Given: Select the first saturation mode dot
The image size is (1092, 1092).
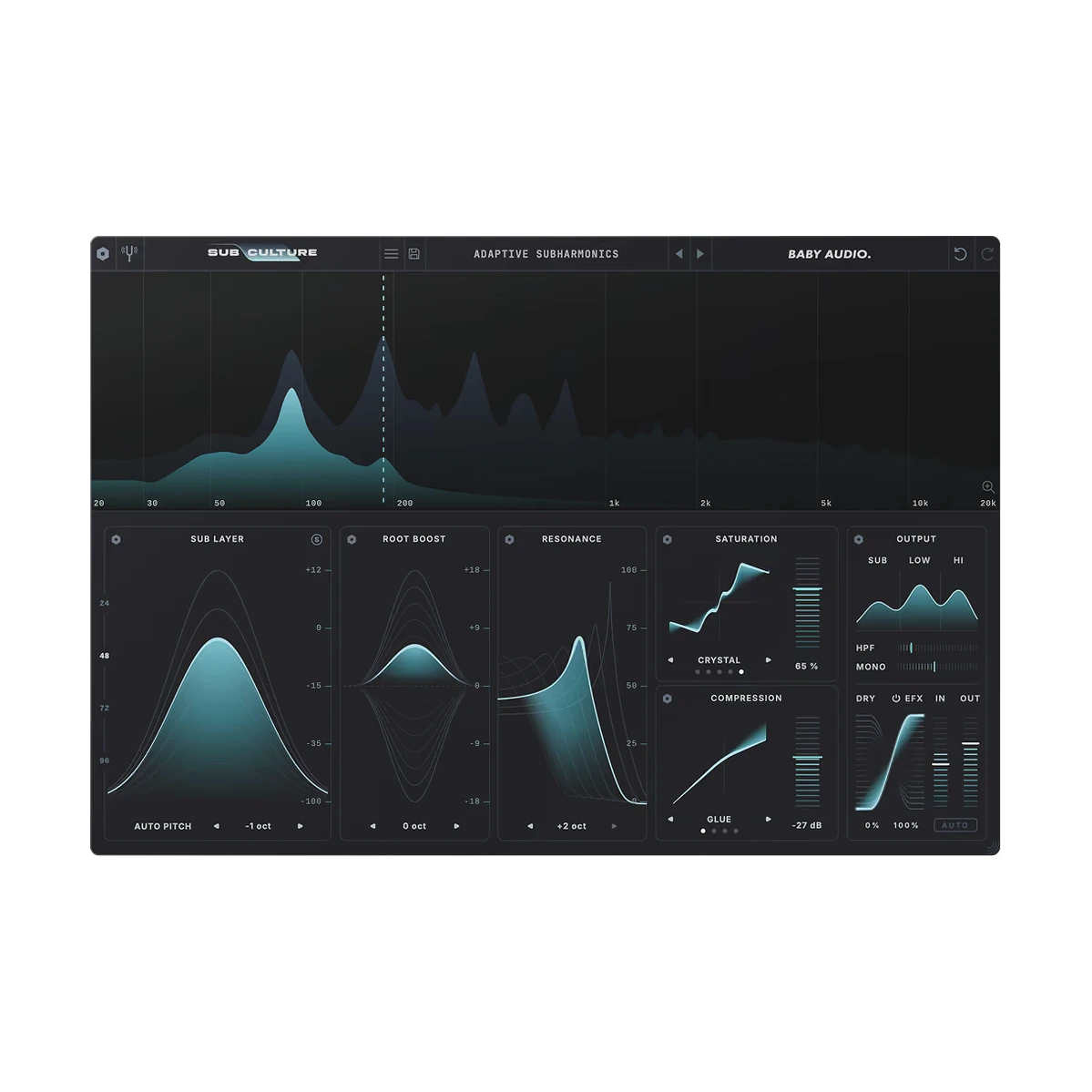Looking at the screenshot, I should 698,672.
